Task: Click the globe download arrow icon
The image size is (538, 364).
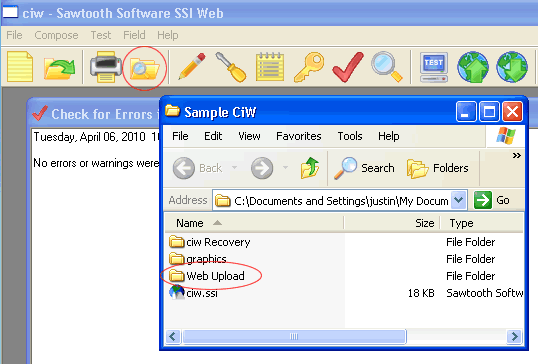Action: 512,67
